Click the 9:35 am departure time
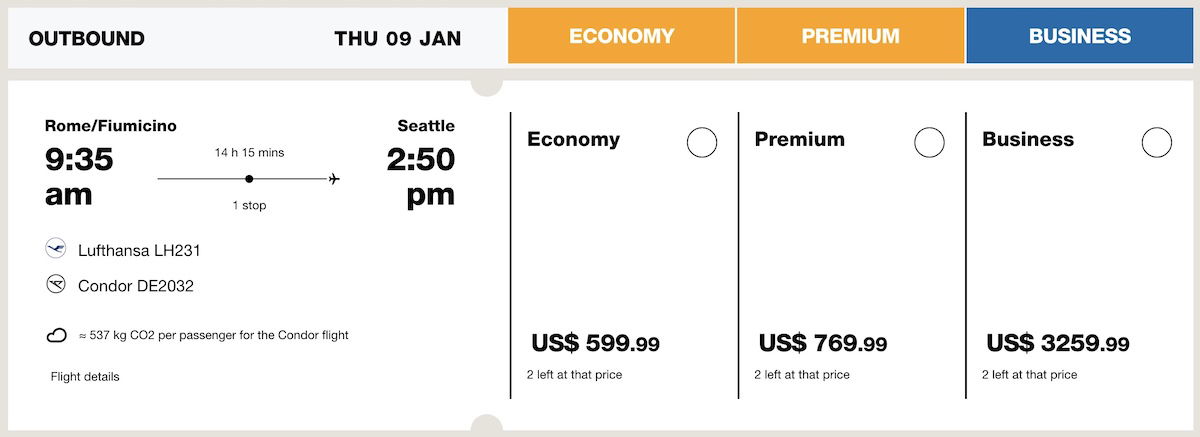 coord(79,177)
